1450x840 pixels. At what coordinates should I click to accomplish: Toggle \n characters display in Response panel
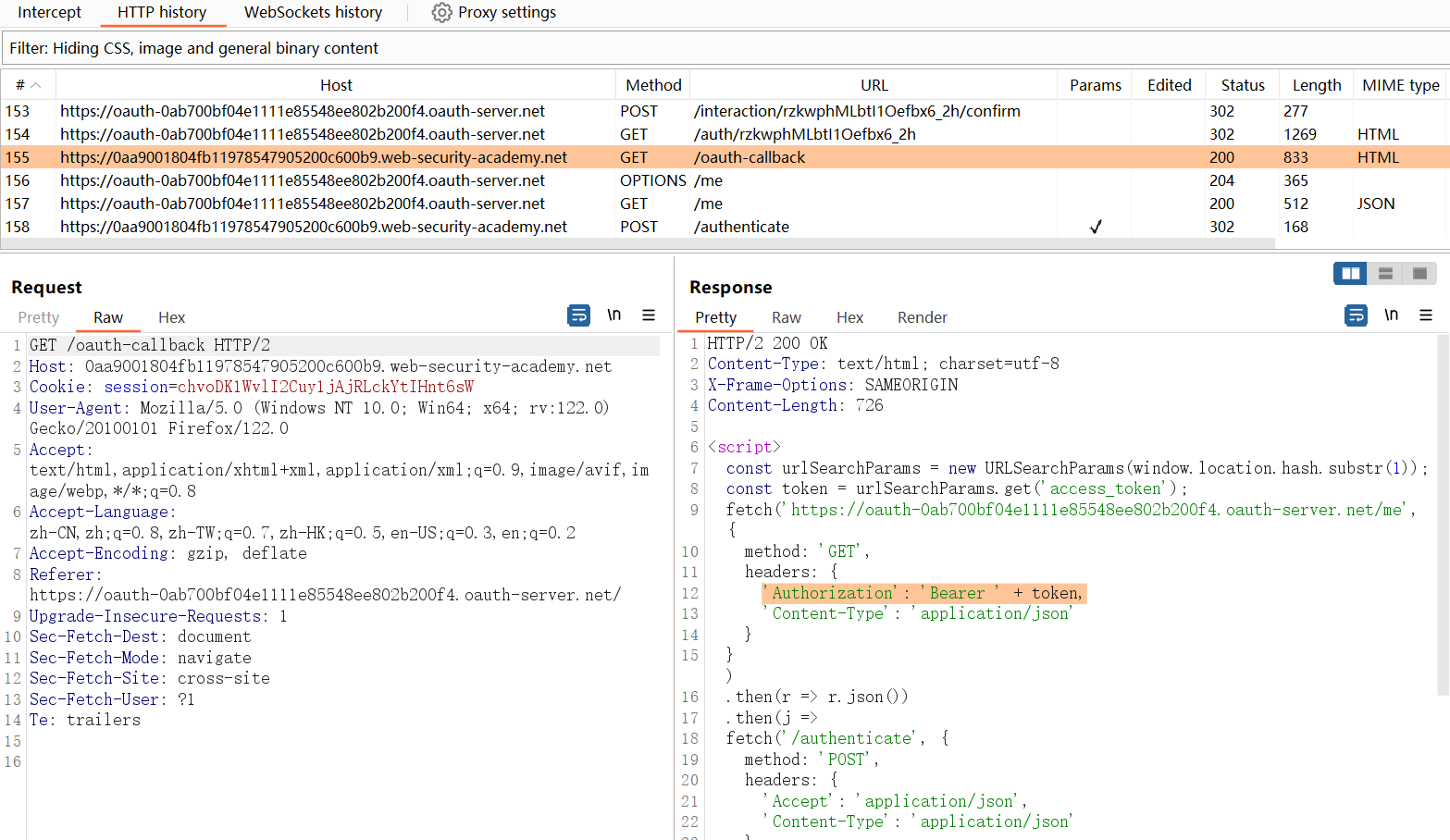tap(1391, 315)
